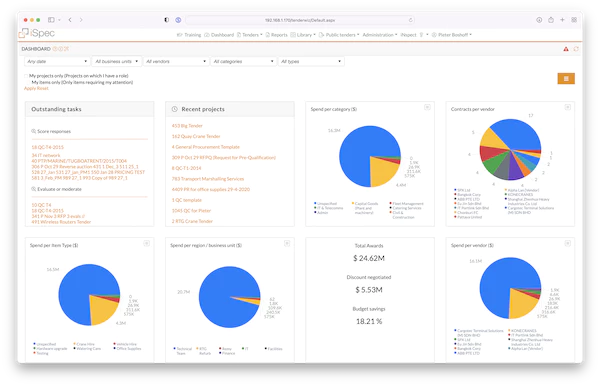Expand the Library menu
The width and height of the screenshot is (600, 386).
[303, 35]
